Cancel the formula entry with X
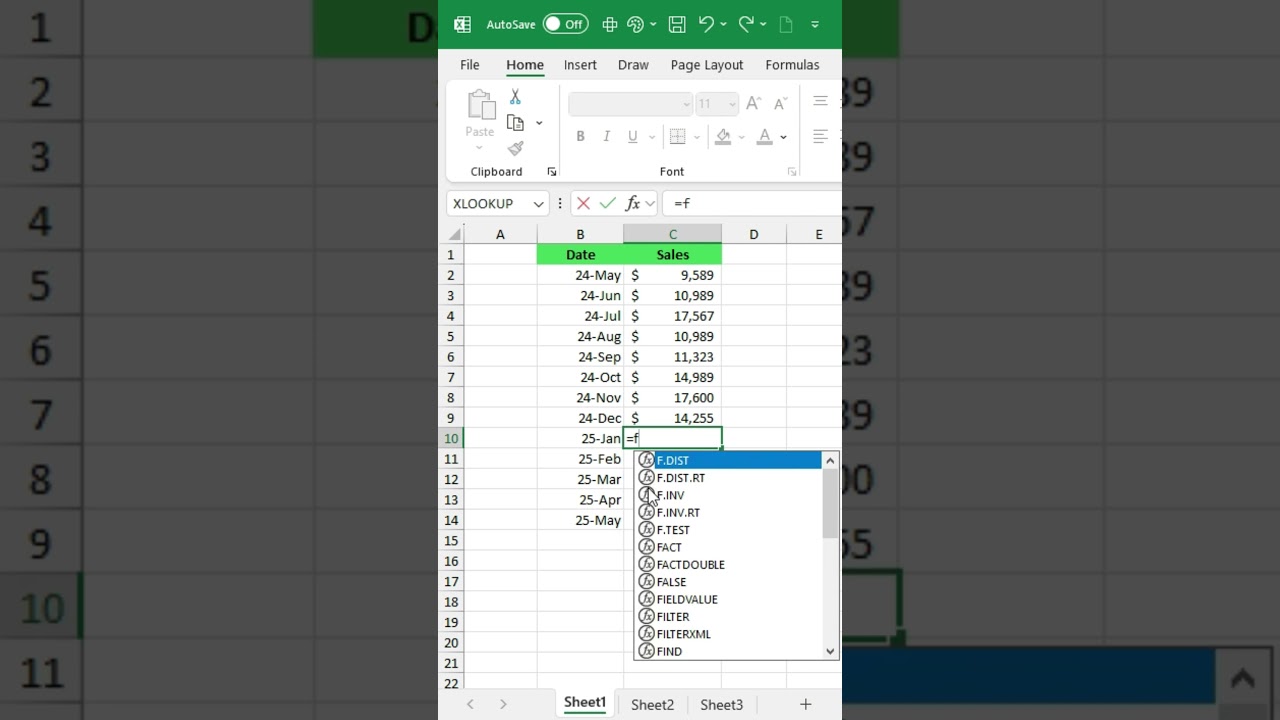The width and height of the screenshot is (1280, 720). coord(584,203)
